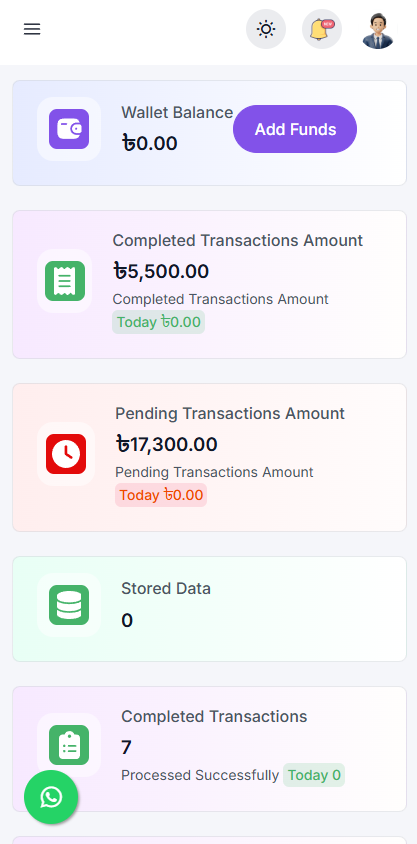Open WhatsApp chat floating button
This screenshot has width=417, height=844.
tap(51, 797)
